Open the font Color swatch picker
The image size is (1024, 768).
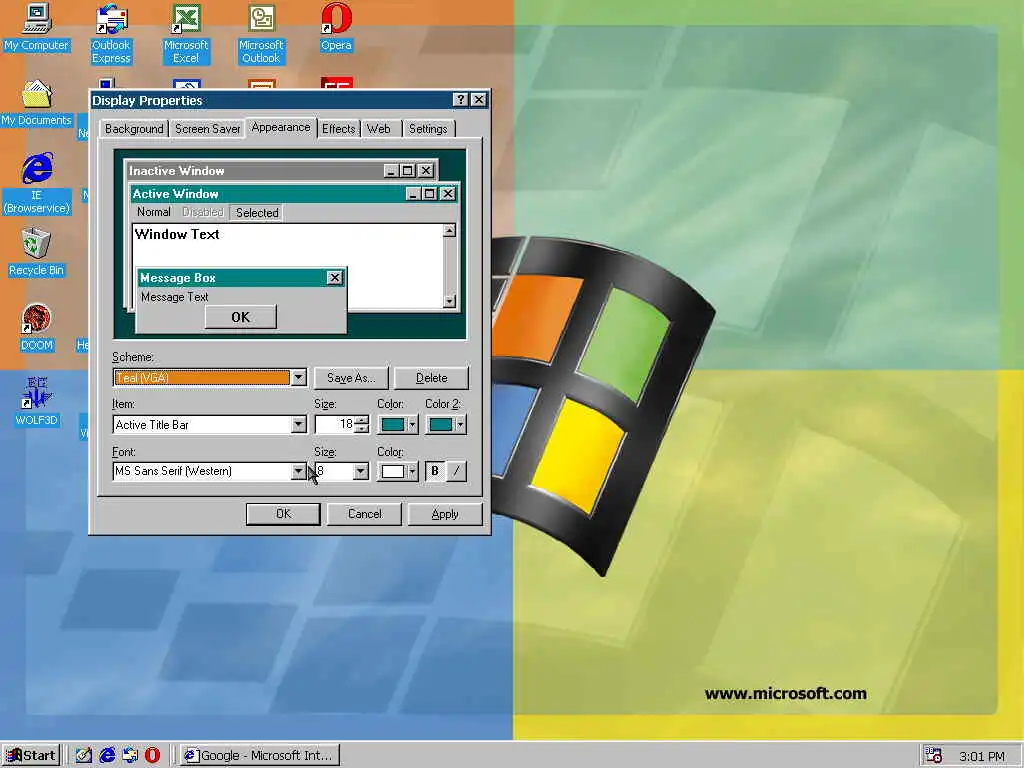[x=398, y=471]
